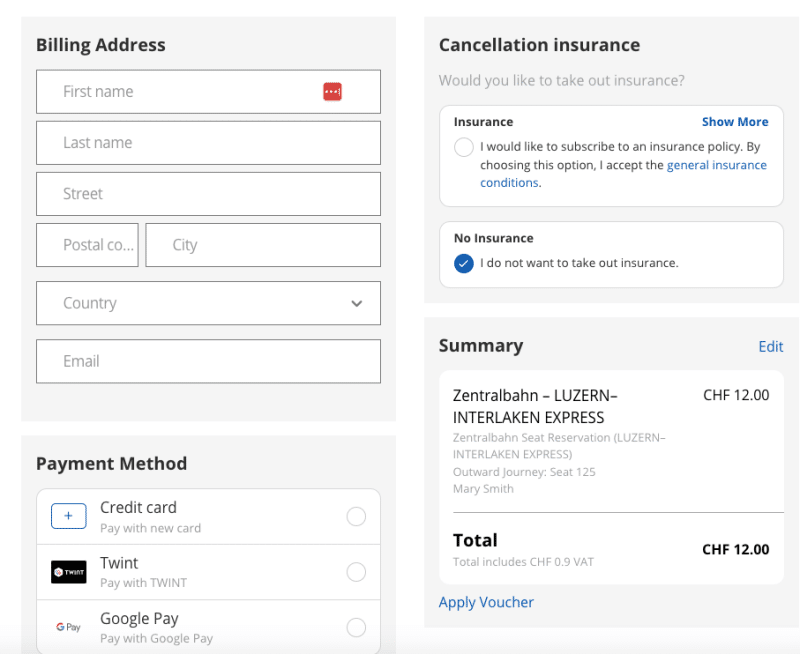Click the Apply Voucher link
Viewport: 800px width, 654px height.
coord(486,602)
